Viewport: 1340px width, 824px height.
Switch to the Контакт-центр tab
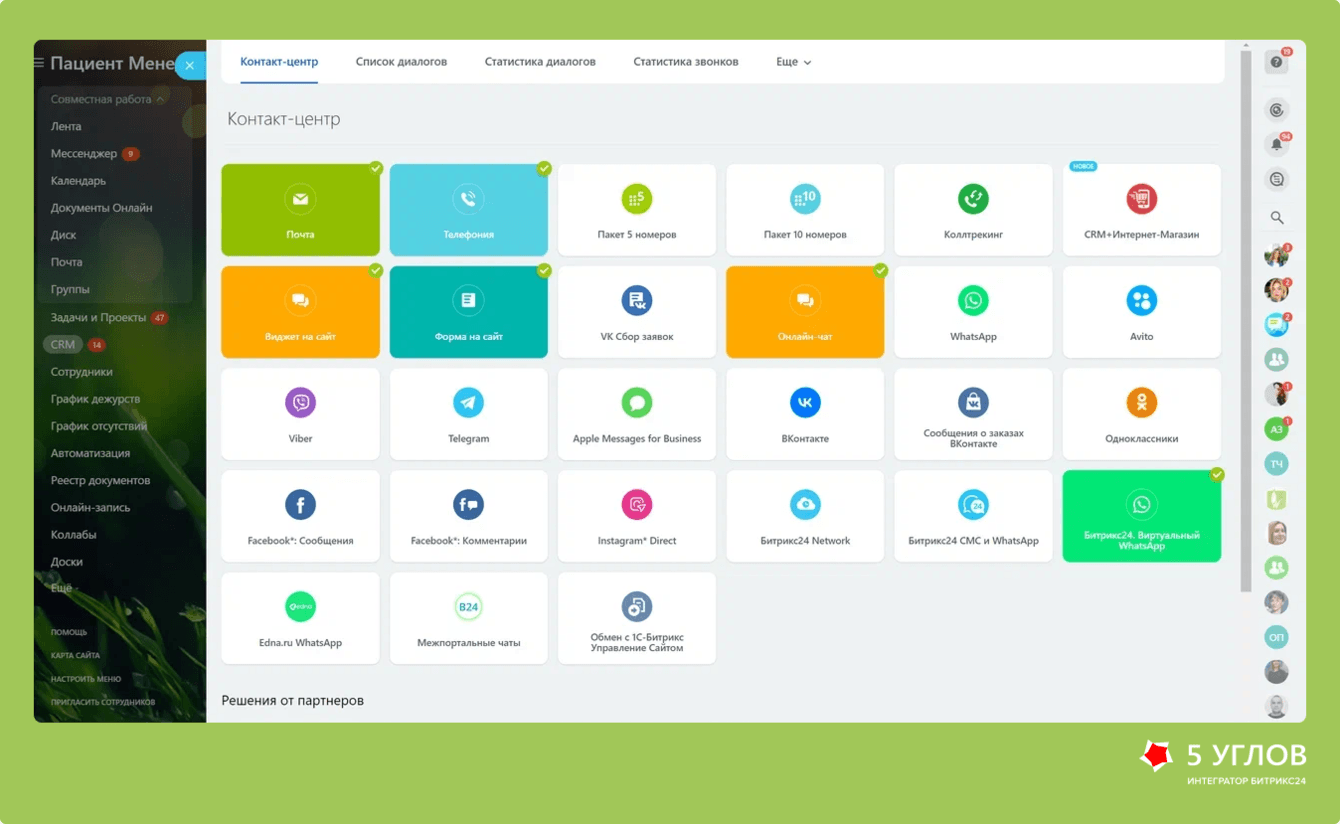click(x=279, y=62)
